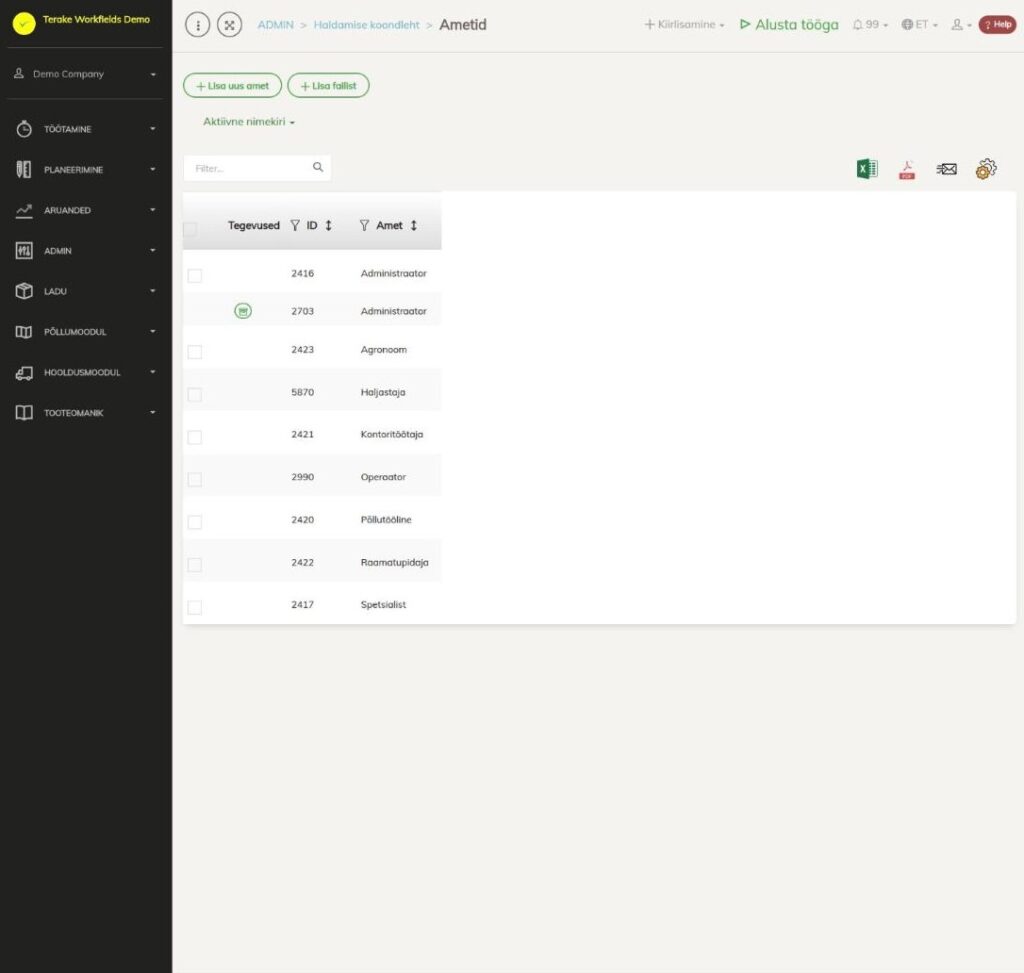The image size is (1024, 973).
Task: Expand the PLANEERIMINE sidebar section
Action: pyautogui.click(x=86, y=170)
